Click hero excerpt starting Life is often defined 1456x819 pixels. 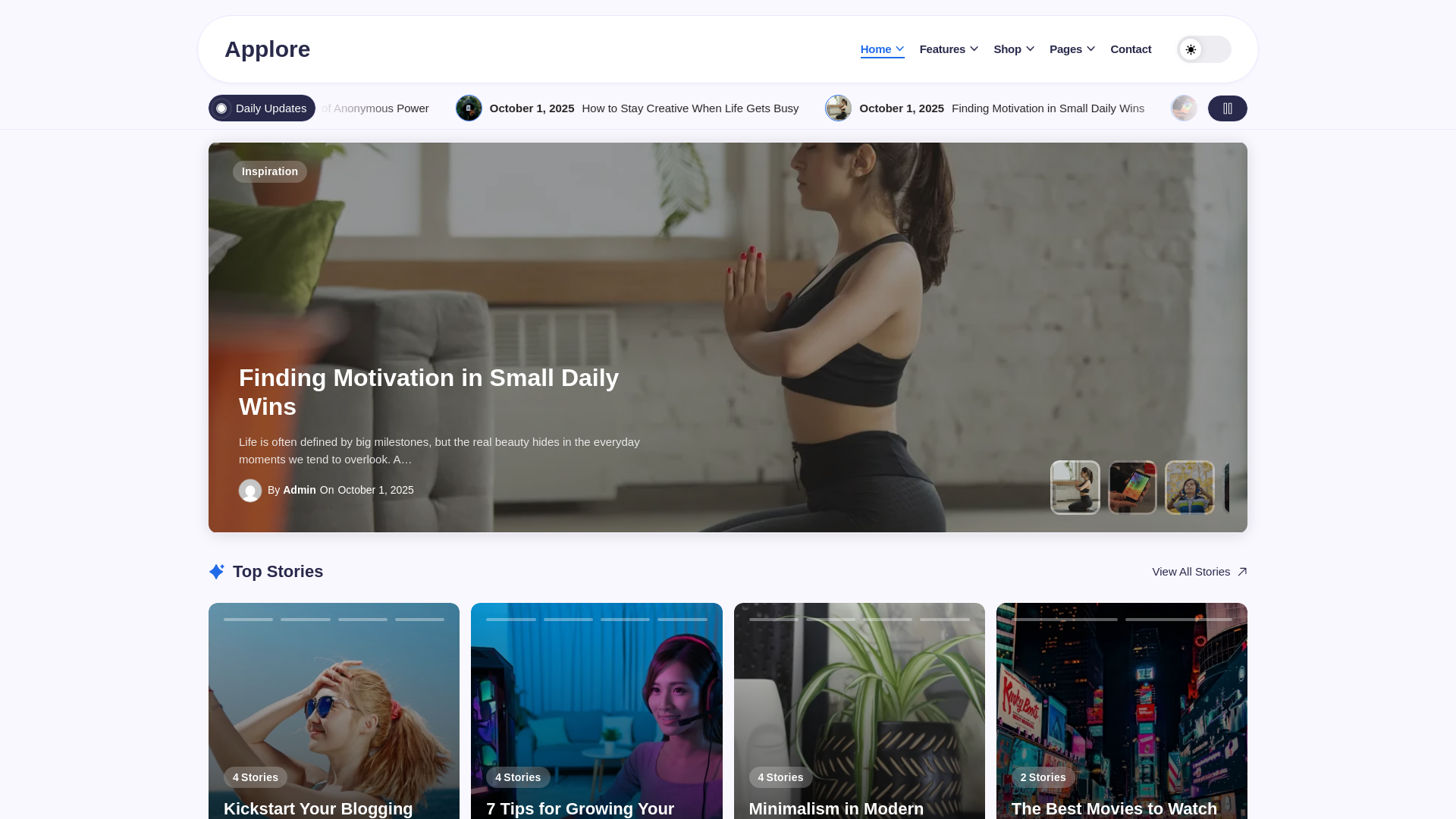(x=439, y=450)
